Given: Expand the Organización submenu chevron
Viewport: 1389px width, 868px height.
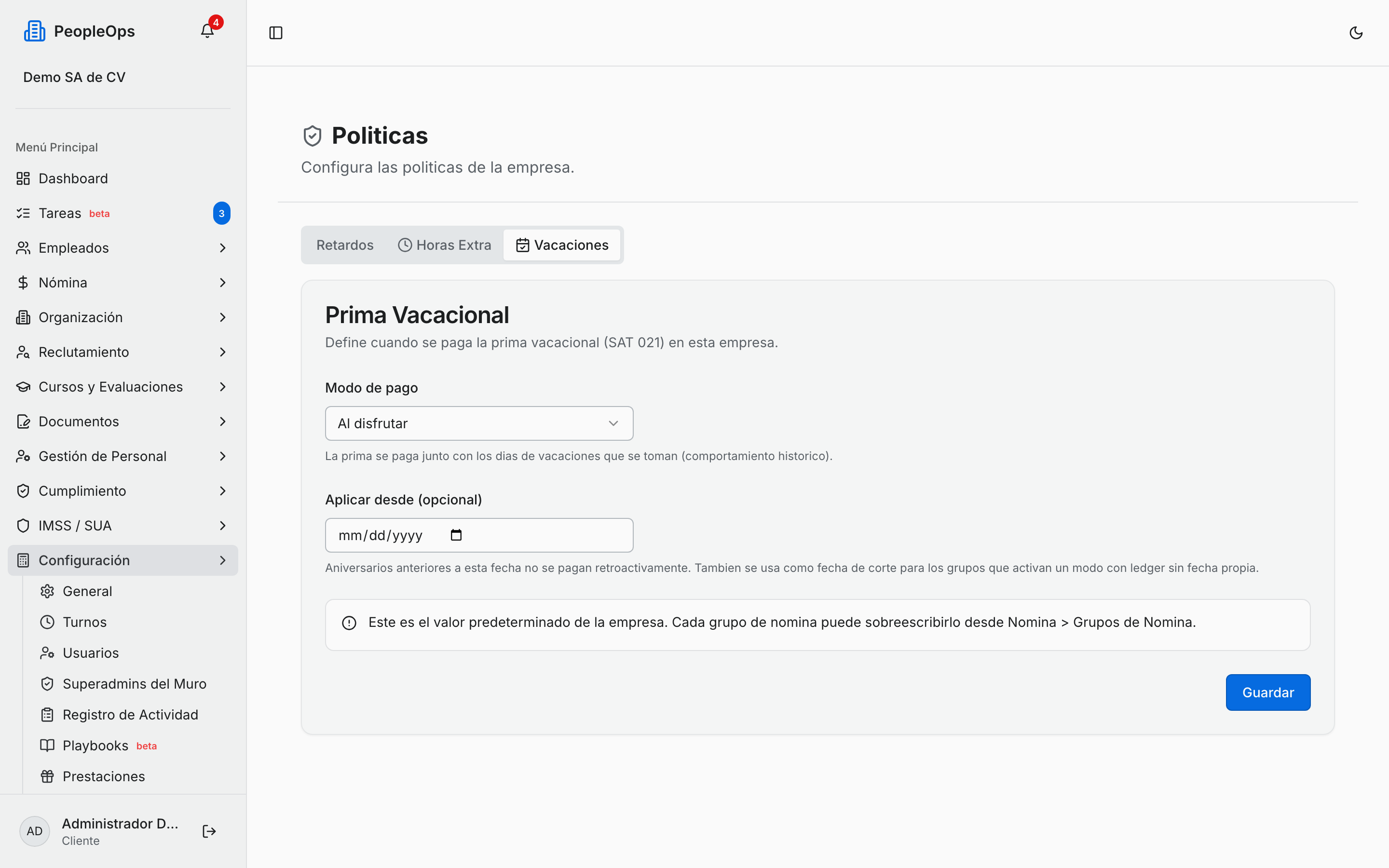Looking at the screenshot, I should click(x=223, y=317).
